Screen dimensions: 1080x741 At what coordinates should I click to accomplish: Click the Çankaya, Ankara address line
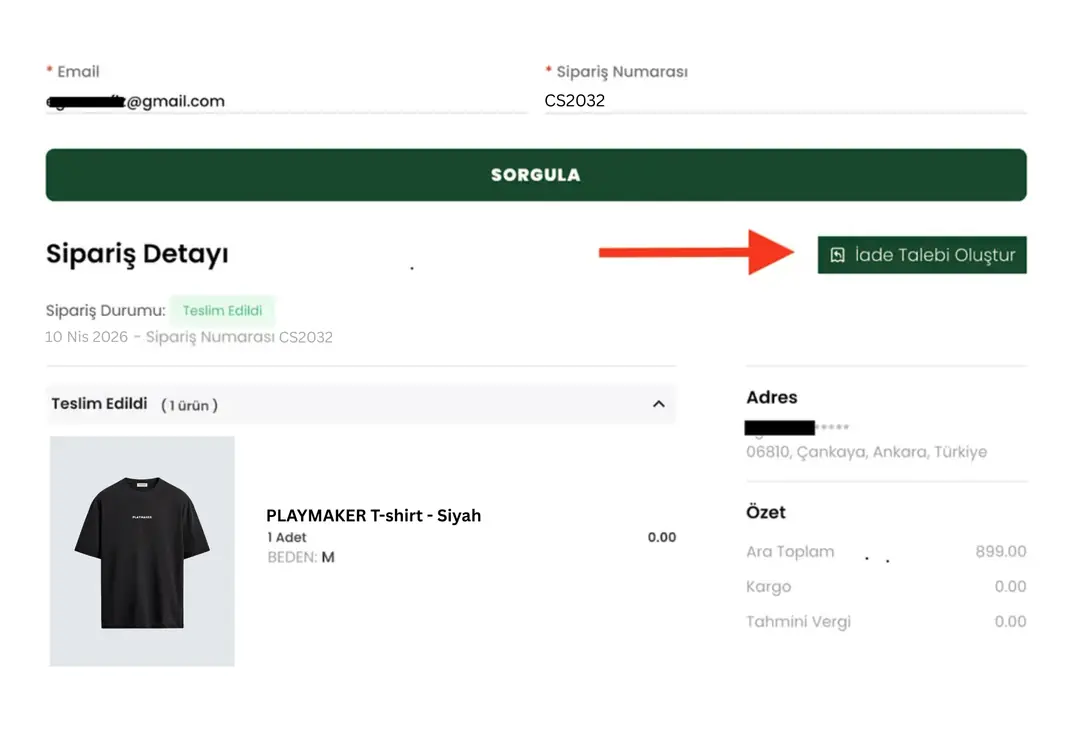pyautogui.click(x=866, y=452)
